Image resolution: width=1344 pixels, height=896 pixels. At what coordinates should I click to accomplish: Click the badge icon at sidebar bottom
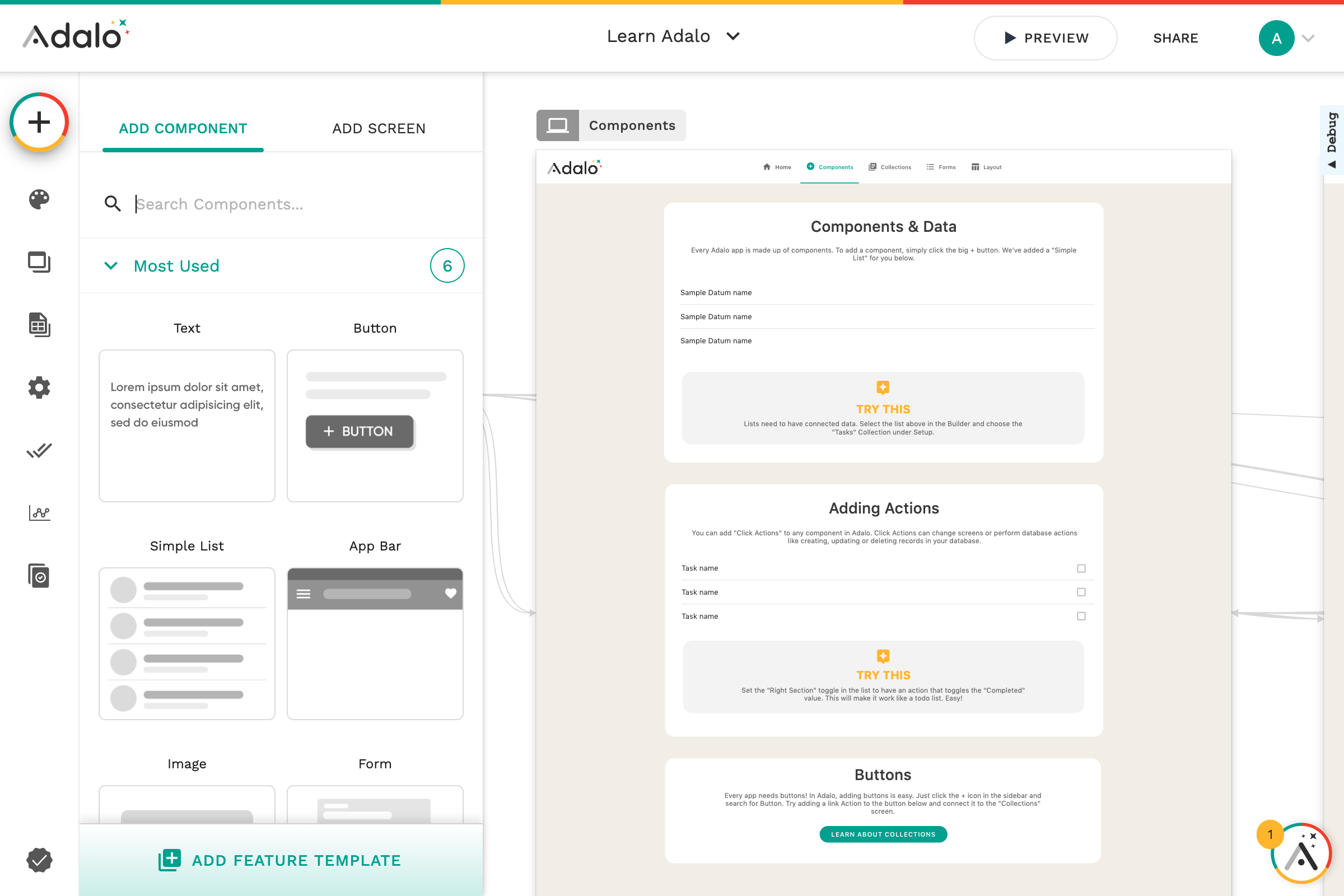coord(39,860)
